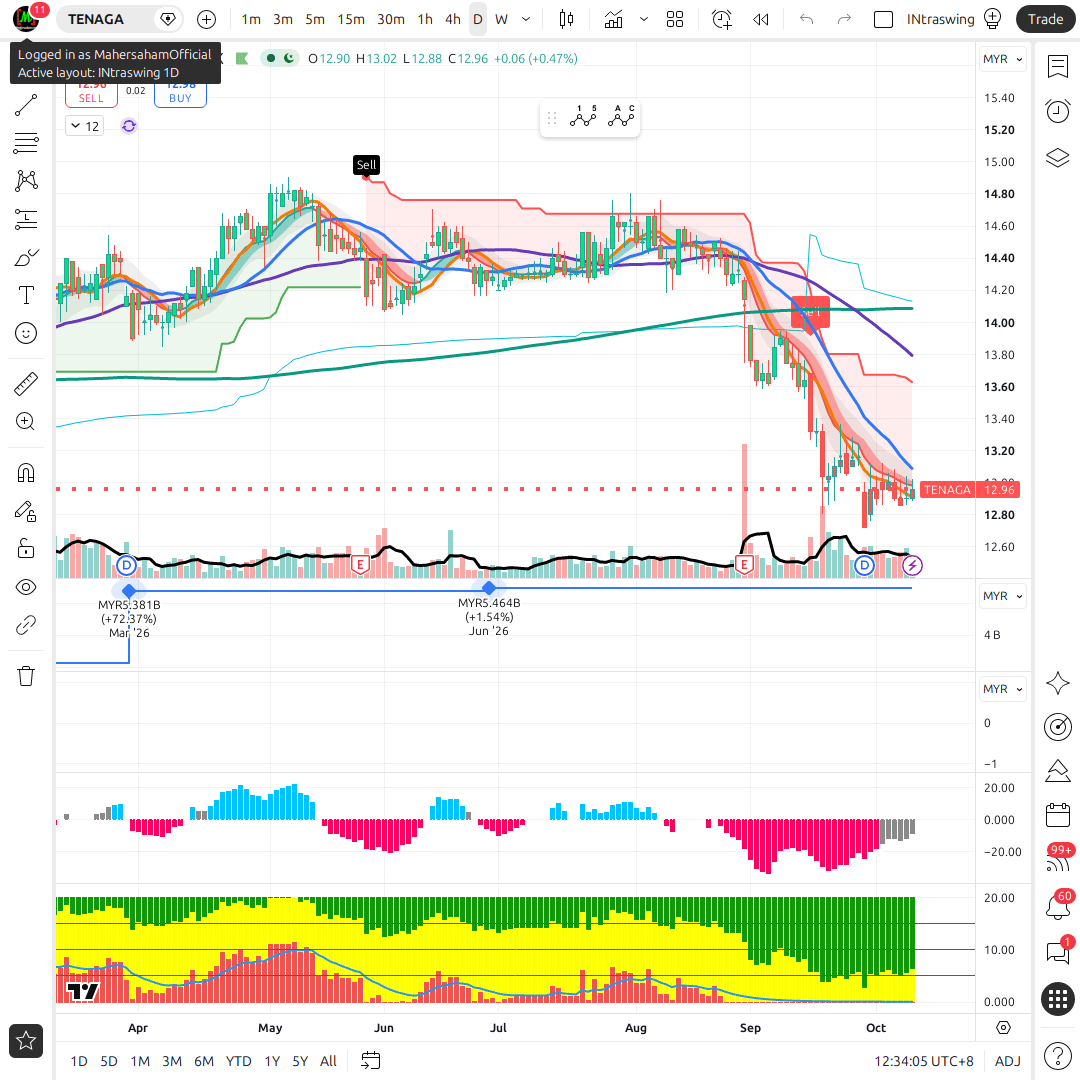1080x1080 pixels.
Task: Open the watchlist panel icon
Action: point(1057,66)
